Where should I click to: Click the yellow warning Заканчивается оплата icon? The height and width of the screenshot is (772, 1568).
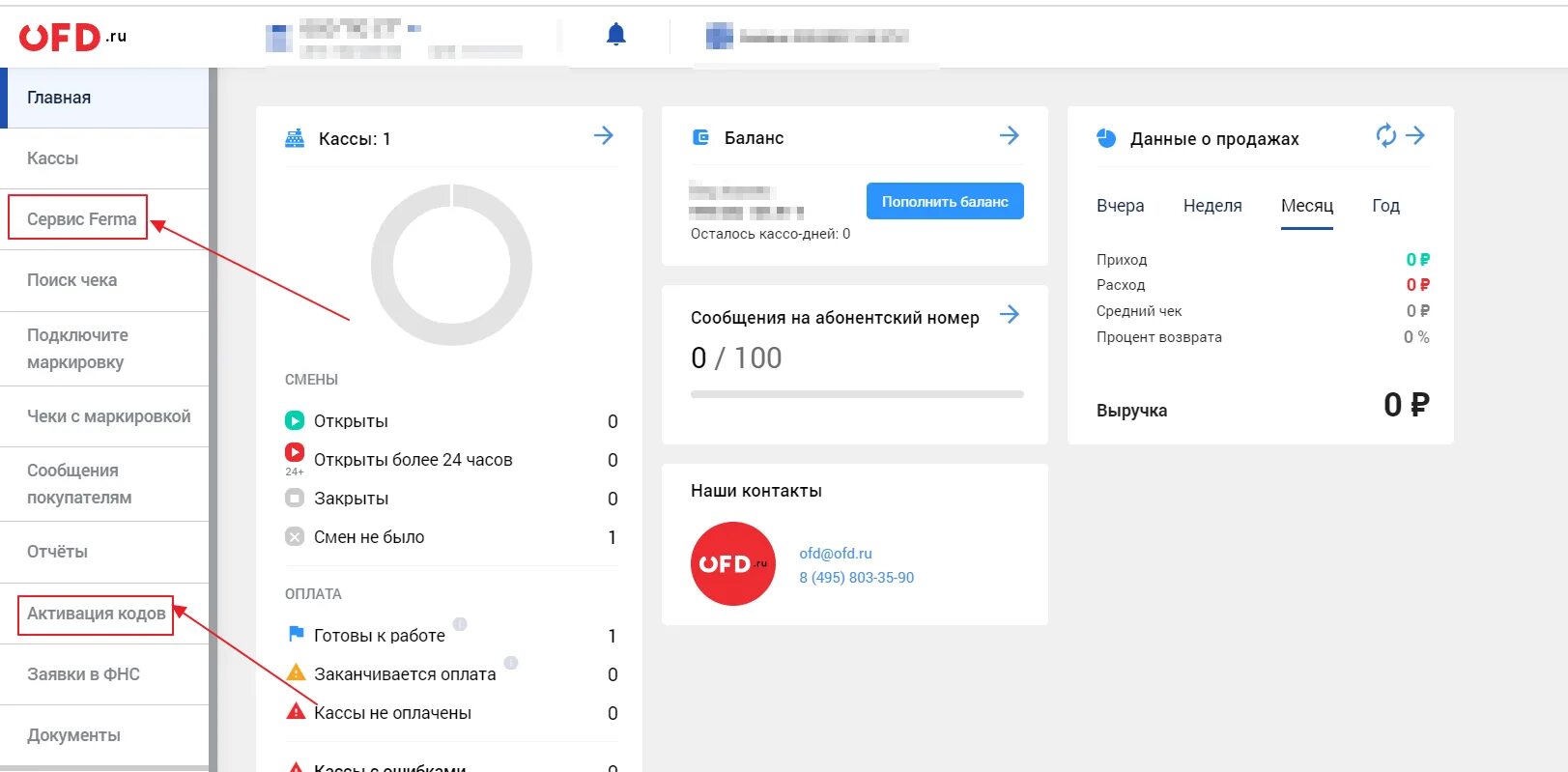[x=297, y=672]
